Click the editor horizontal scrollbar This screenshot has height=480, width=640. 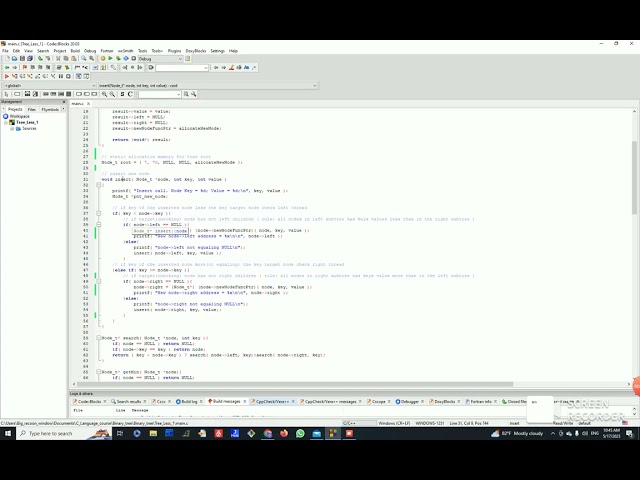pos(295,384)
